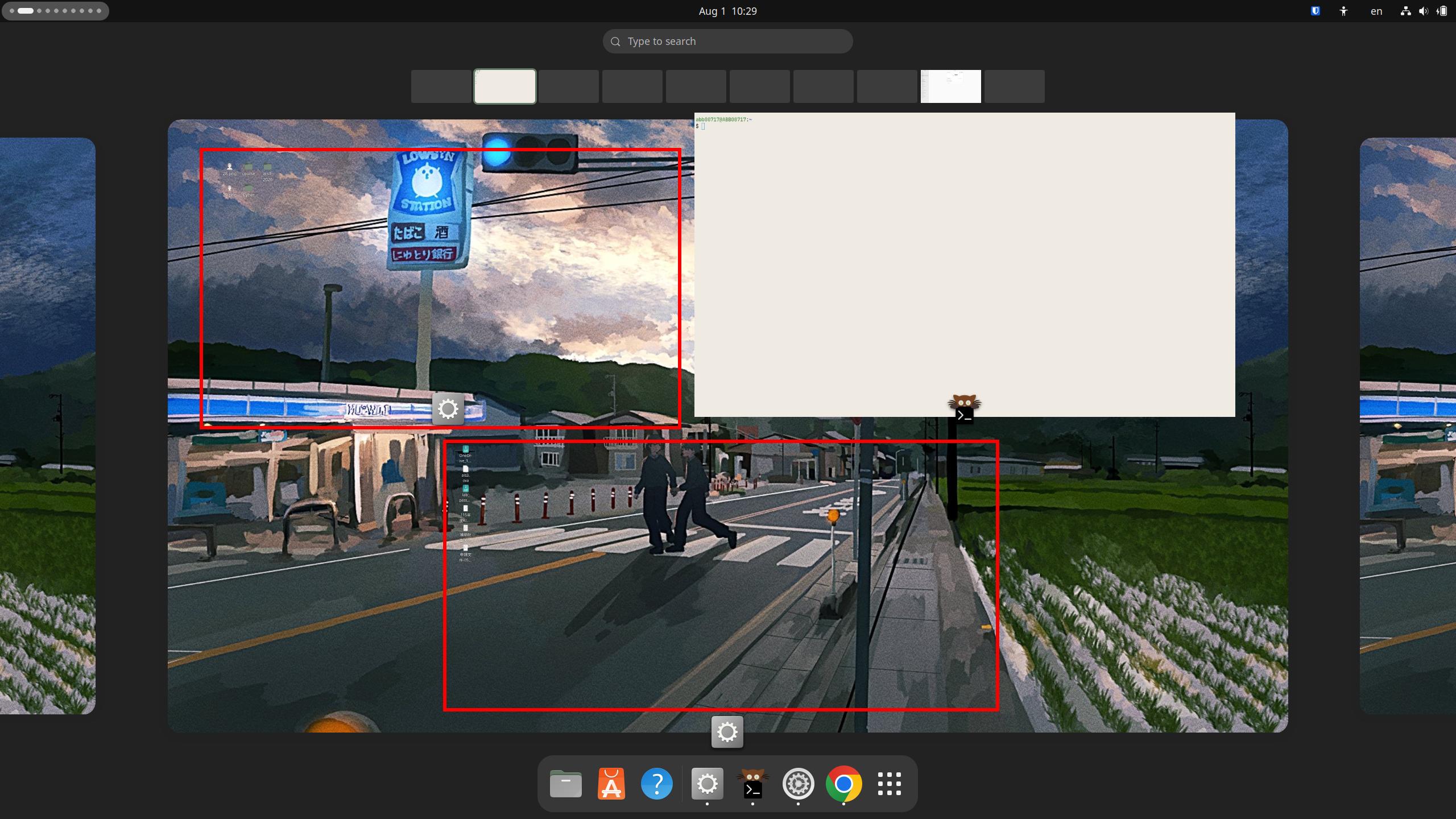Viewport: 1456px width, 819px height.
Task: Click the "Cyber" desktop folder
Action: (x=249, y=191)
